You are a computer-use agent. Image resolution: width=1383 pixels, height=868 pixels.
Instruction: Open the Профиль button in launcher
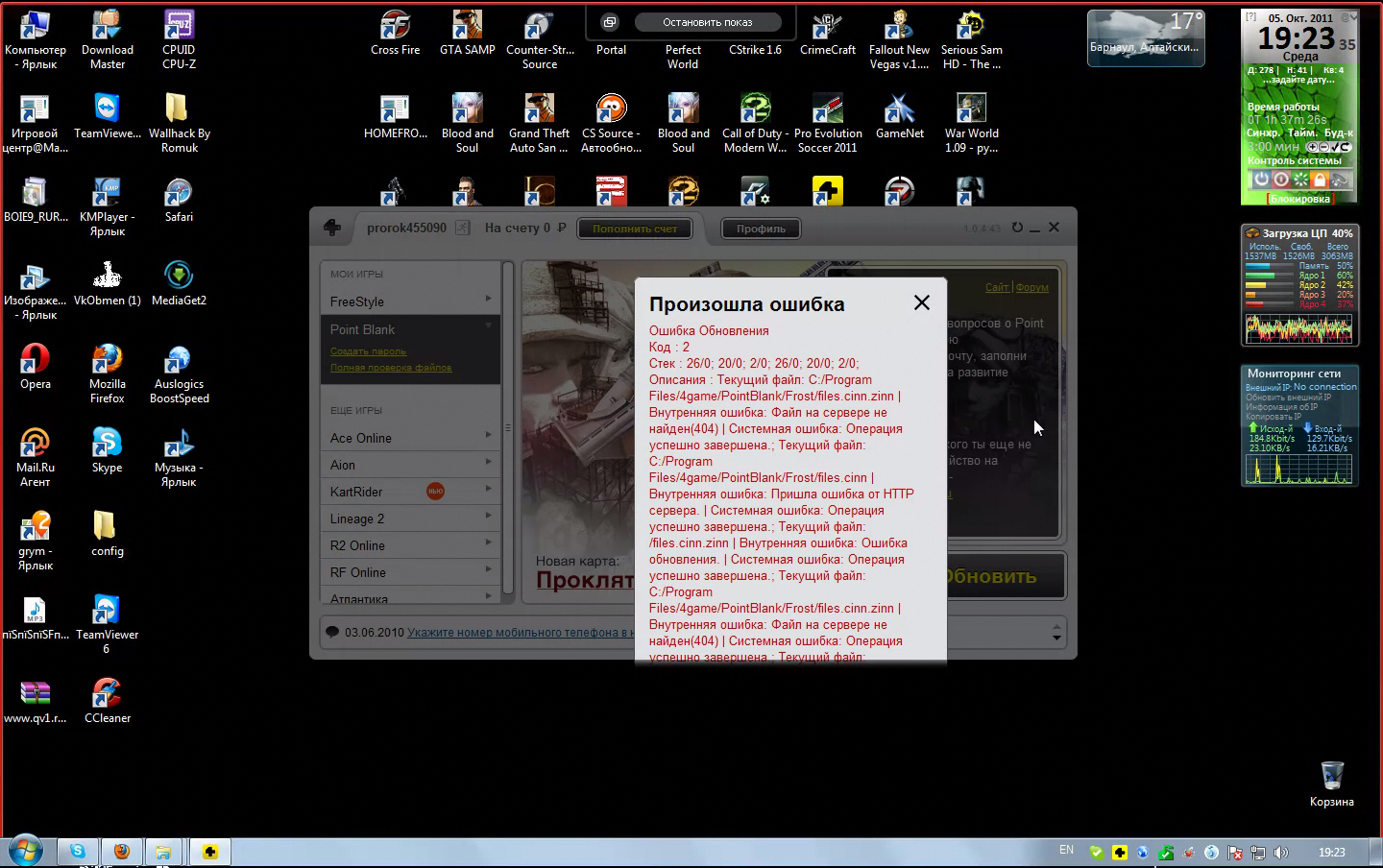[761, 229]
